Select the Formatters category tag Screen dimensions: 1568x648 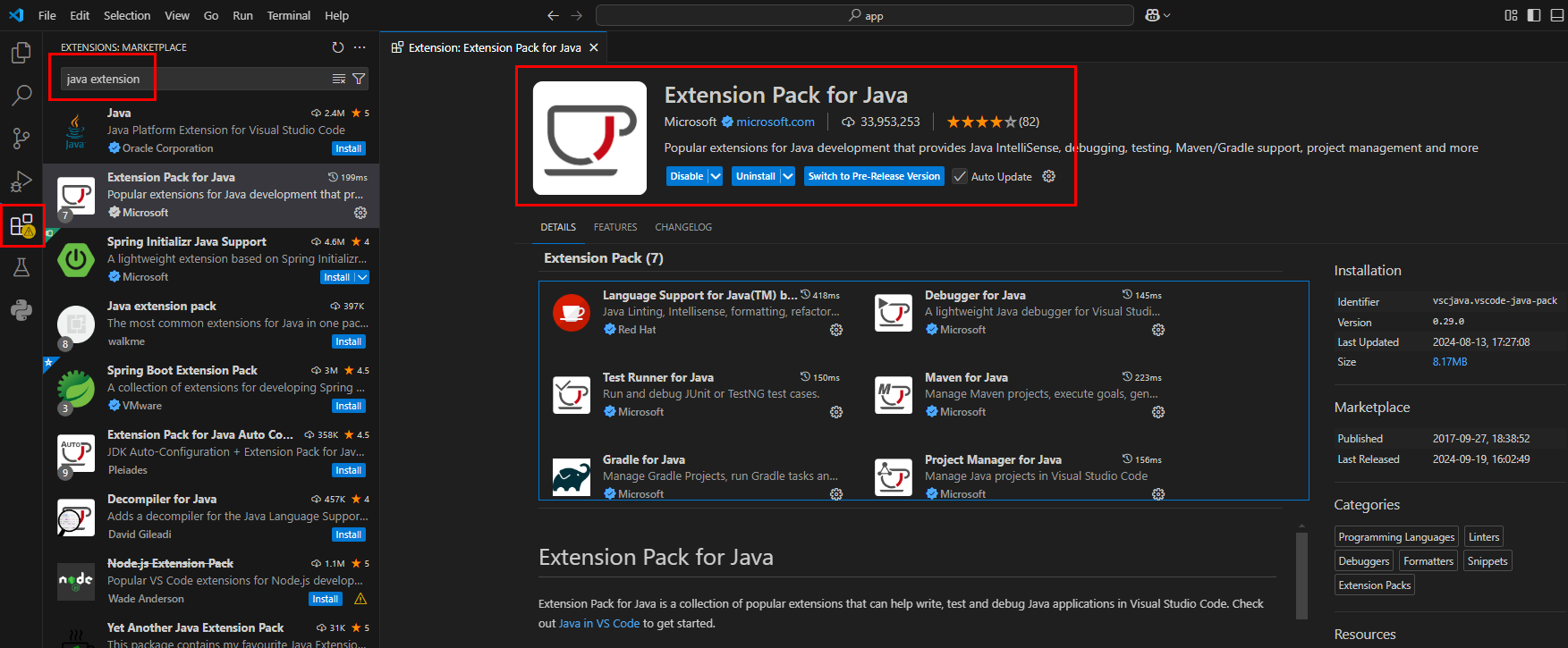(1428, 561)
